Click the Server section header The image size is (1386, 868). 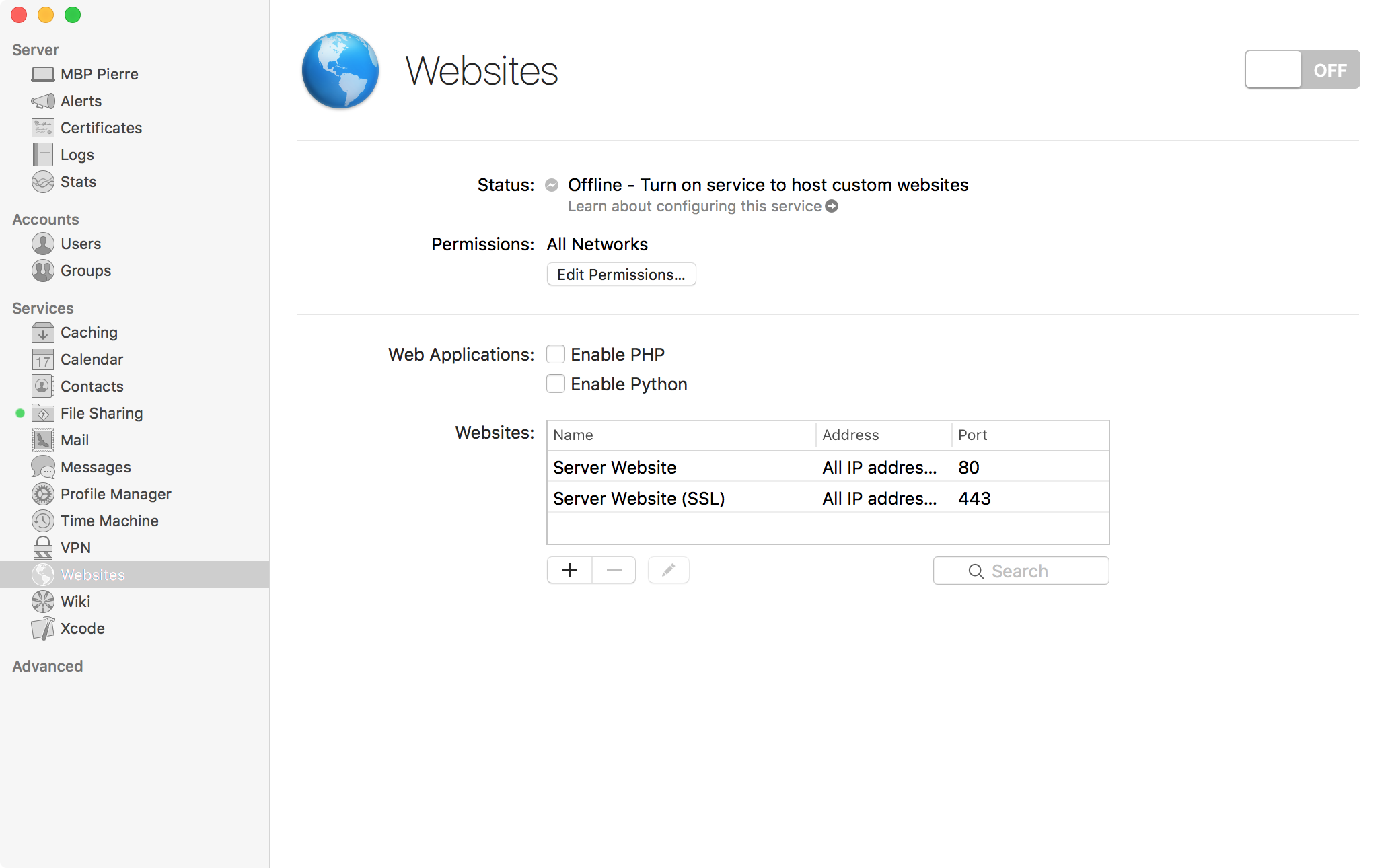(x=36, y=50)
